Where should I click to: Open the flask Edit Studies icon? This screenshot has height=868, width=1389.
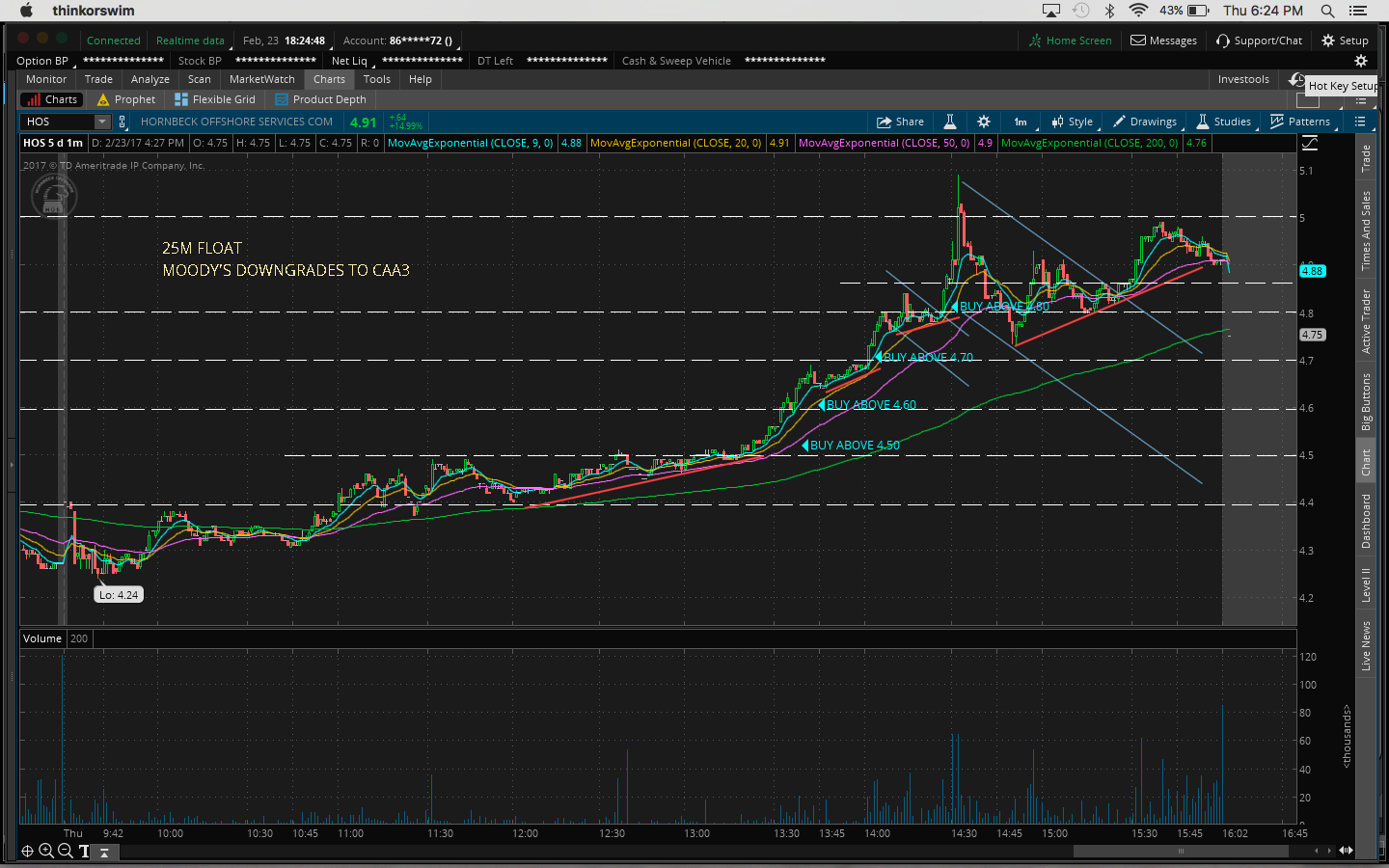pos(950,122)
